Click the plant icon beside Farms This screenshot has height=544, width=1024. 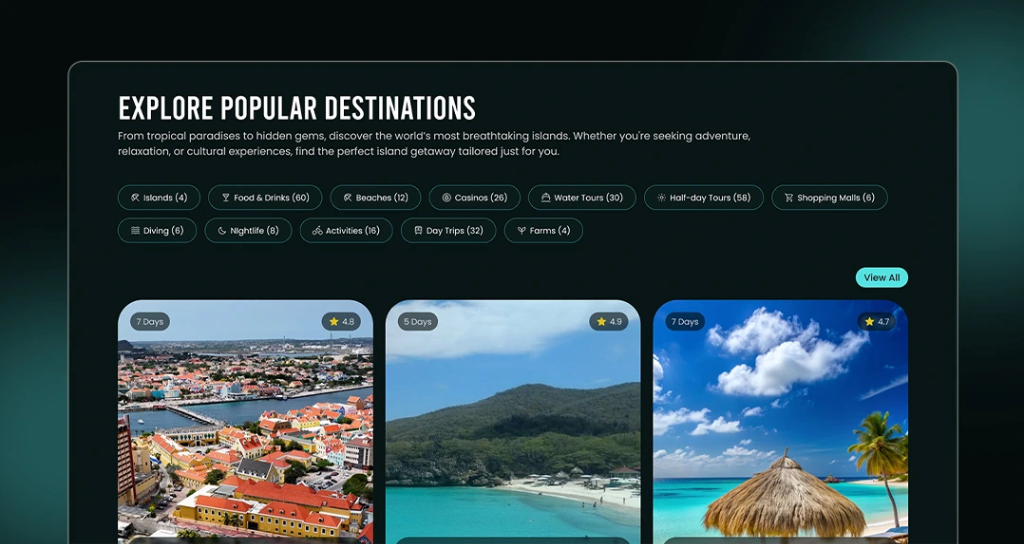point(522,231)
